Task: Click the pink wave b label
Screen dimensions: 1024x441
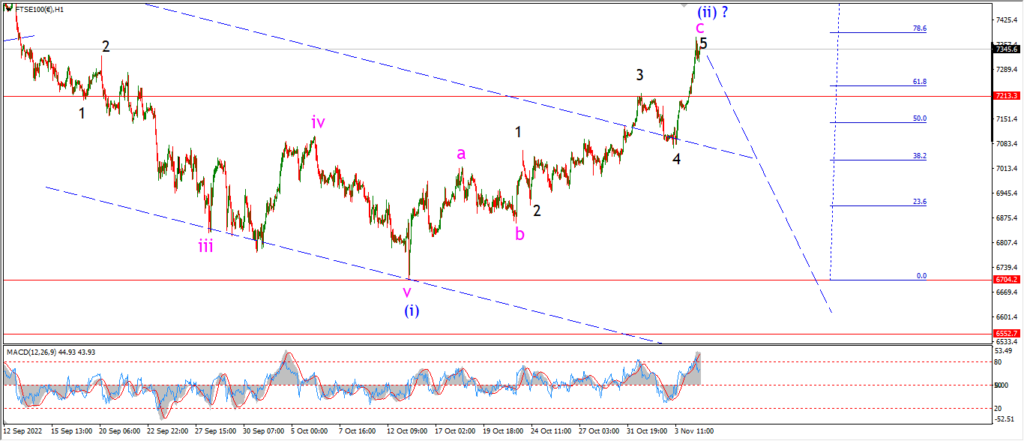Action: (x=519, y=234)
